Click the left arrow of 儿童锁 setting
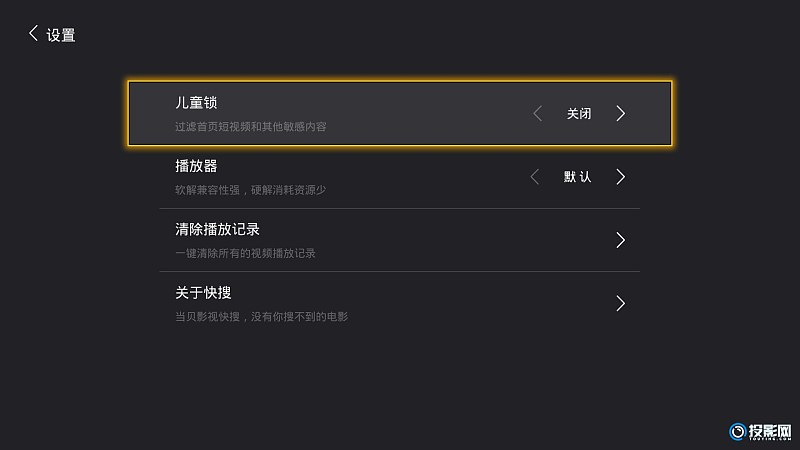The width and height of the screenshot is (800, 450). pyautogui.click(x=537, y=113)
